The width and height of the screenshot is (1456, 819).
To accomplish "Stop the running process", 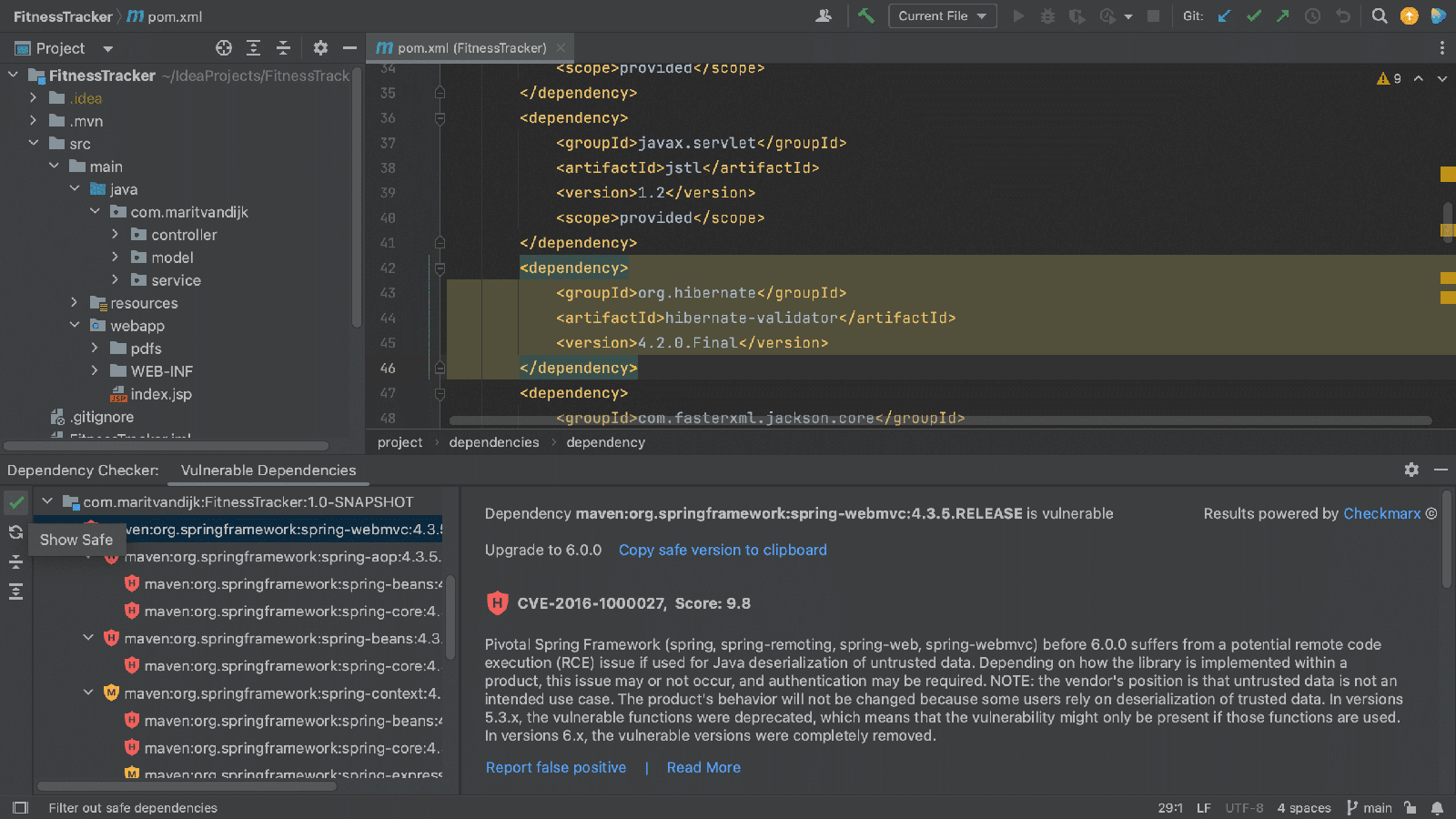I will click(x=1153, y=15).
